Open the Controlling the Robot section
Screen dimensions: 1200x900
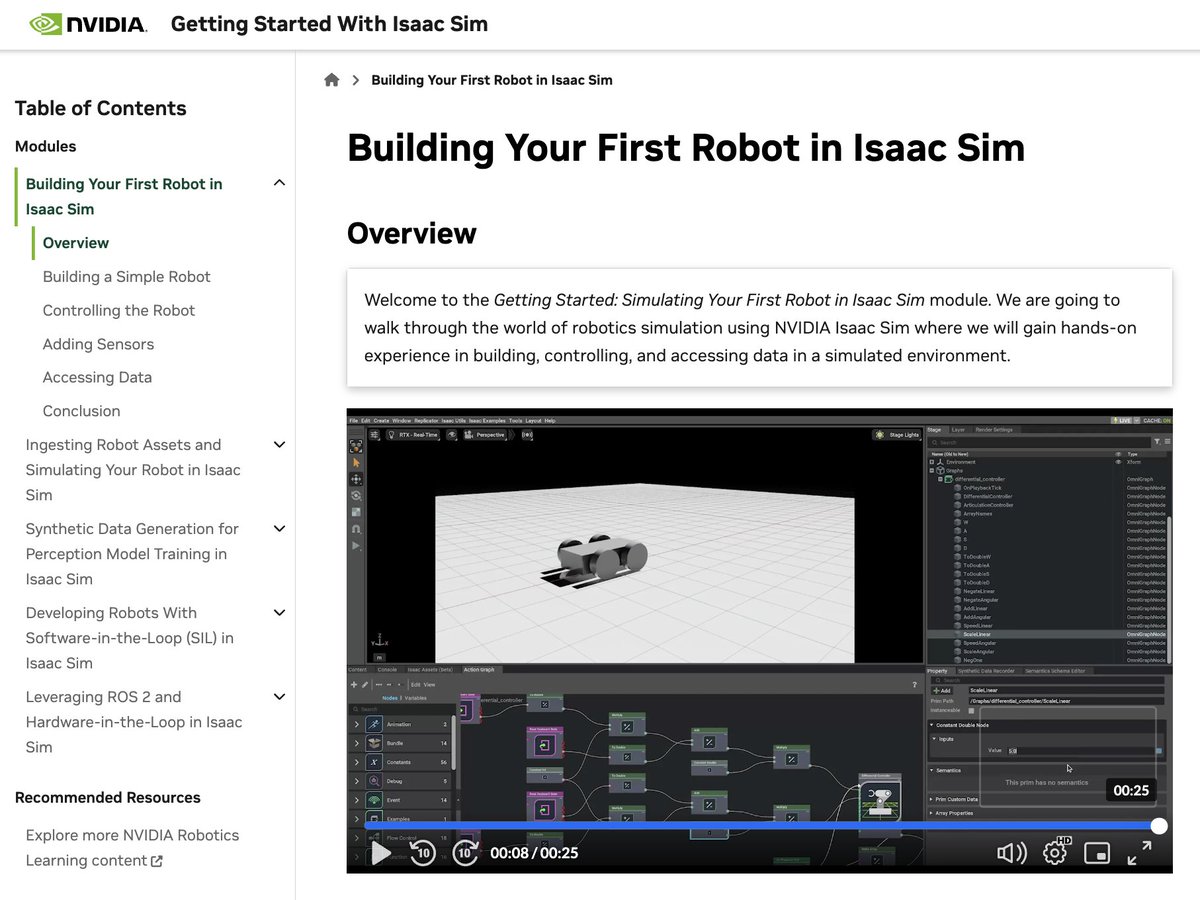119,311
